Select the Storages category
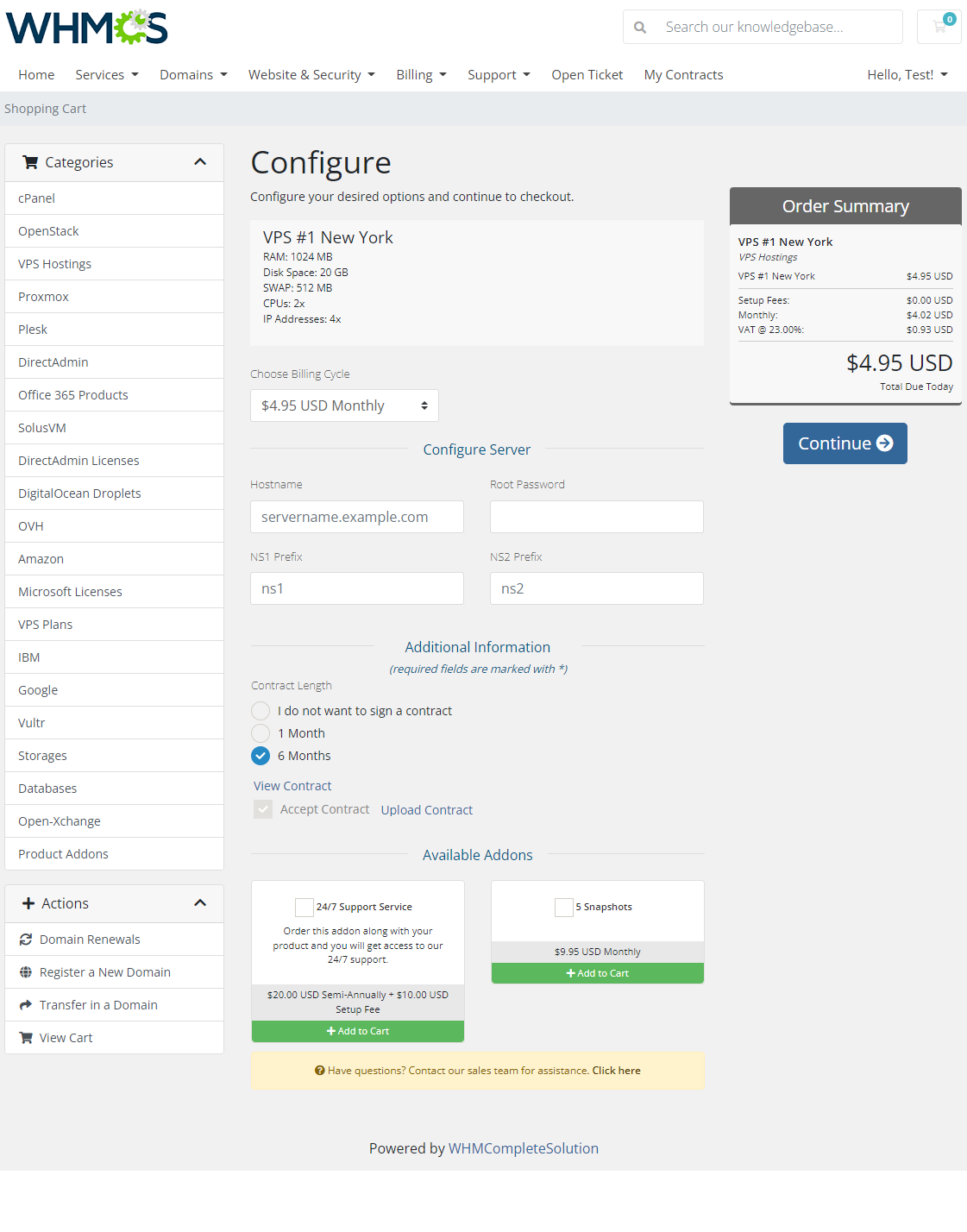Viewport: 967px width, 1232px height. (114, 756)
